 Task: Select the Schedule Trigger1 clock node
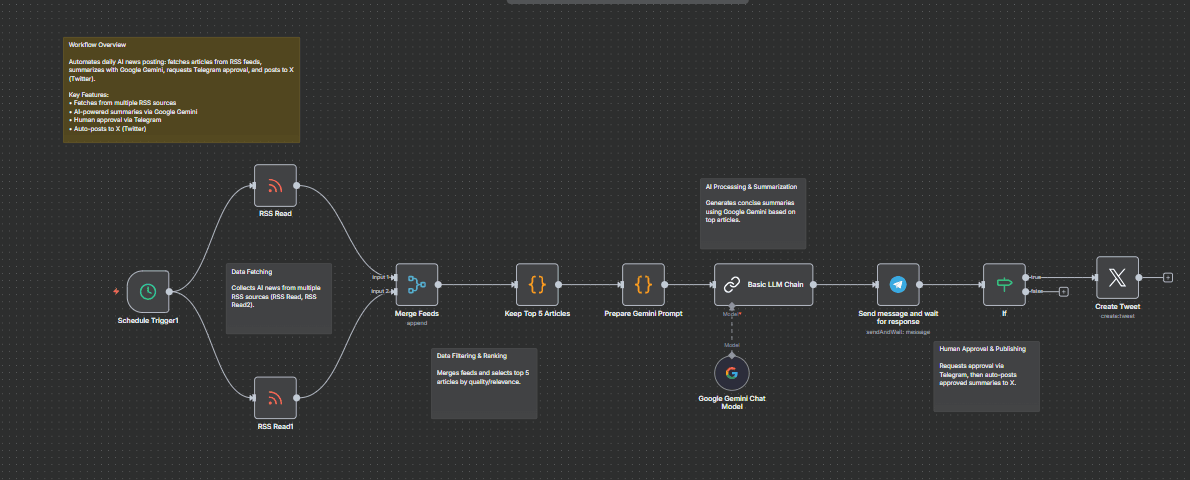(x=147, y=292)
